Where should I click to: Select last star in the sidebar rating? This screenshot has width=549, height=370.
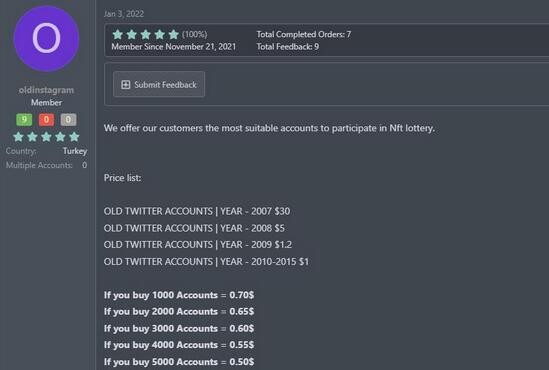[74, 137]
